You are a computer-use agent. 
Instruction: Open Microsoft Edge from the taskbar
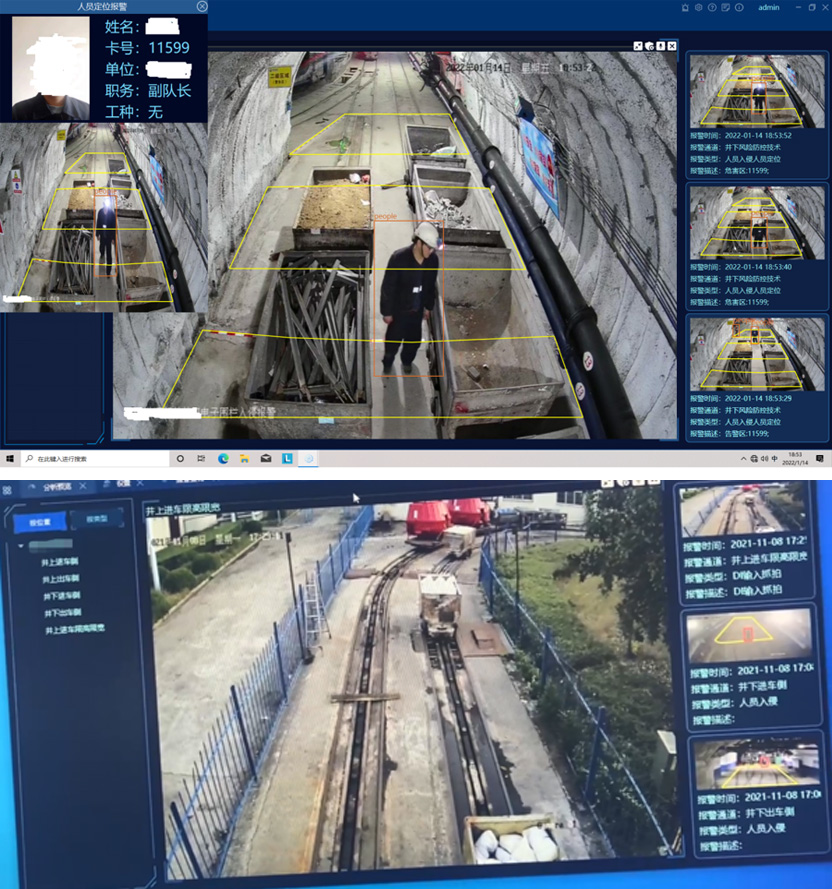click(223, 458)
